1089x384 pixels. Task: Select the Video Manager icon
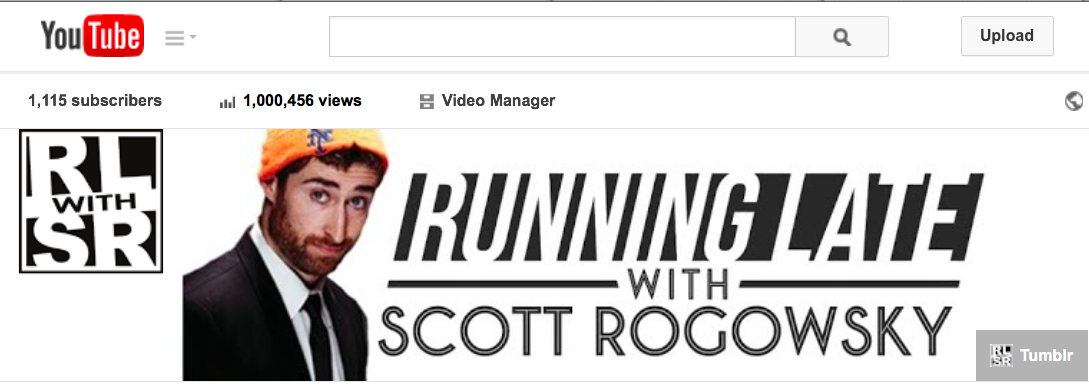click(x=426, y=102)
